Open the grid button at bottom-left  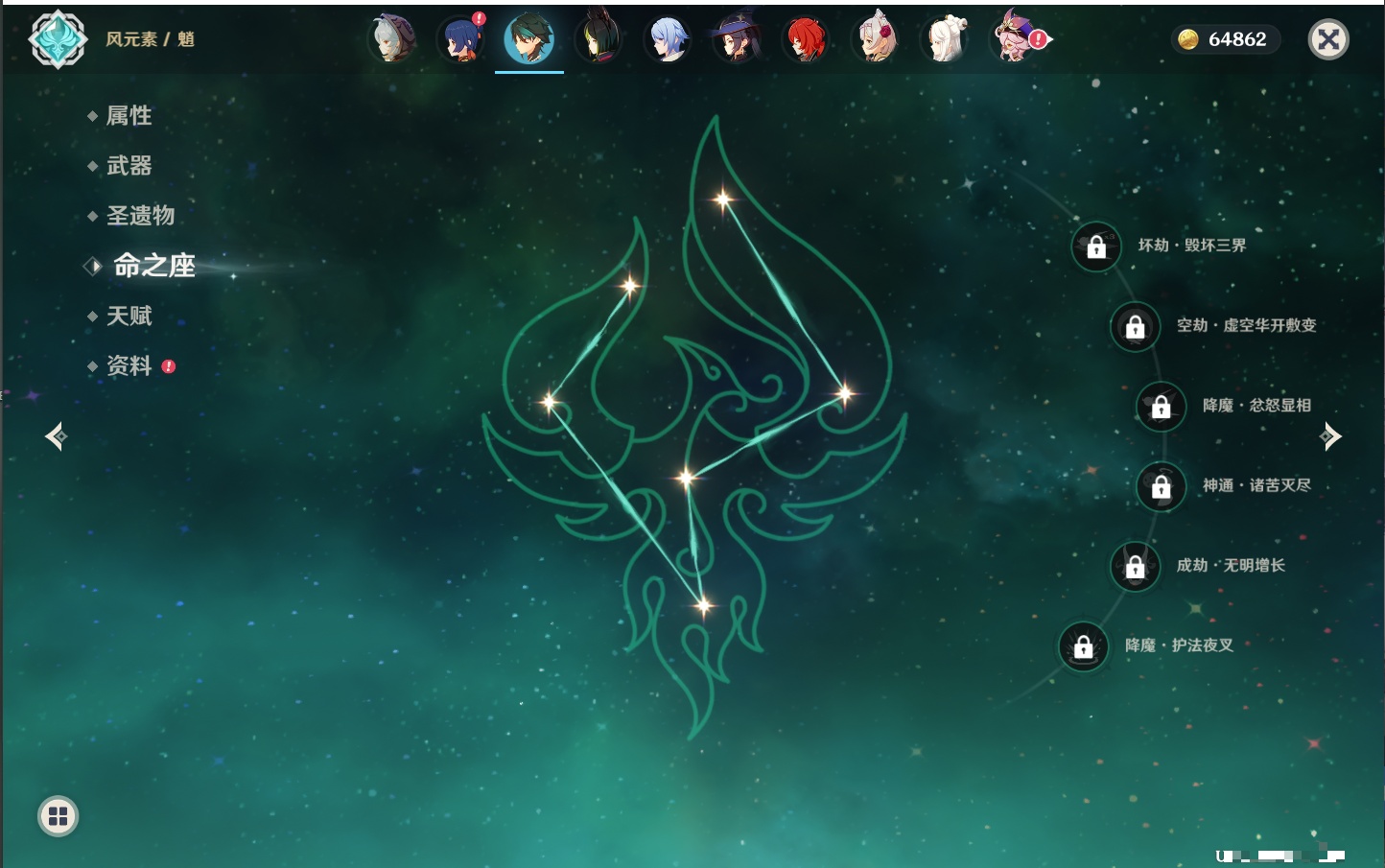(58, 816)
